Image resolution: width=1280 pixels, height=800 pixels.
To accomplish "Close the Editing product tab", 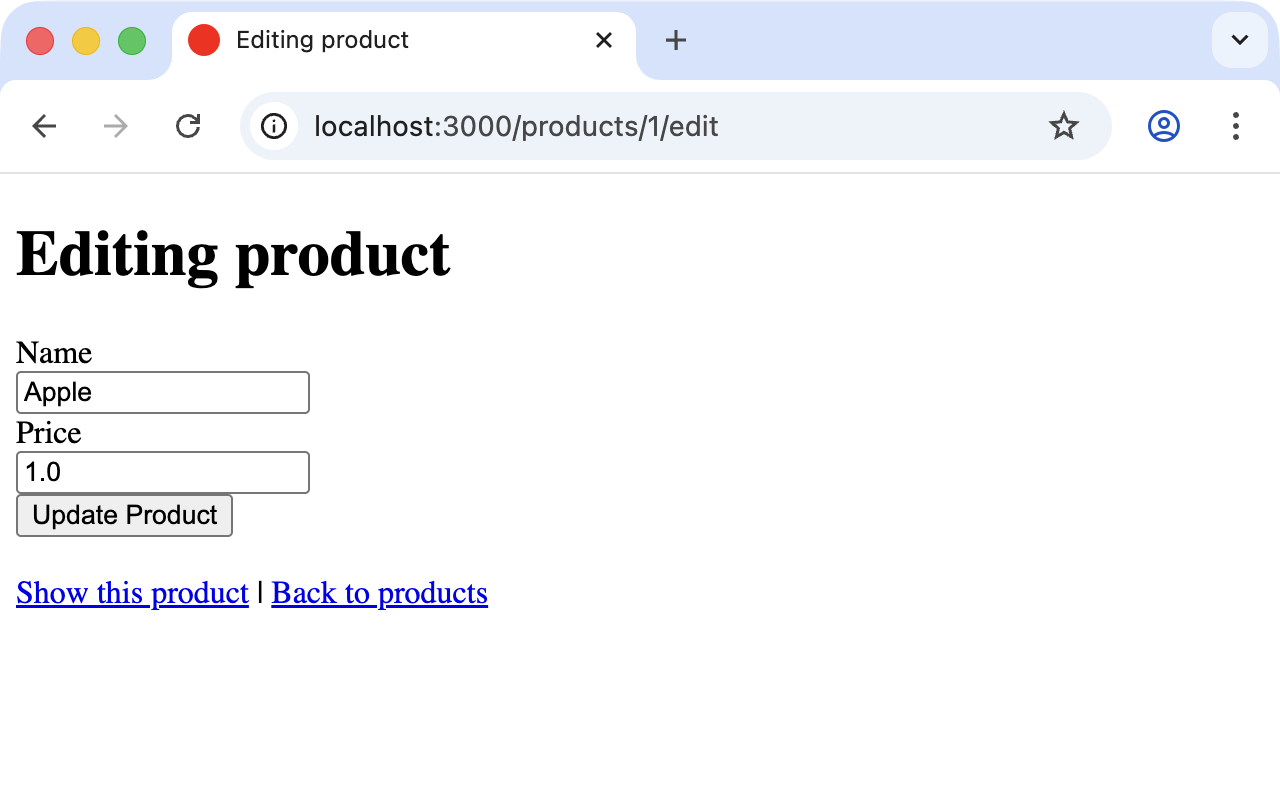I will 604,40.
